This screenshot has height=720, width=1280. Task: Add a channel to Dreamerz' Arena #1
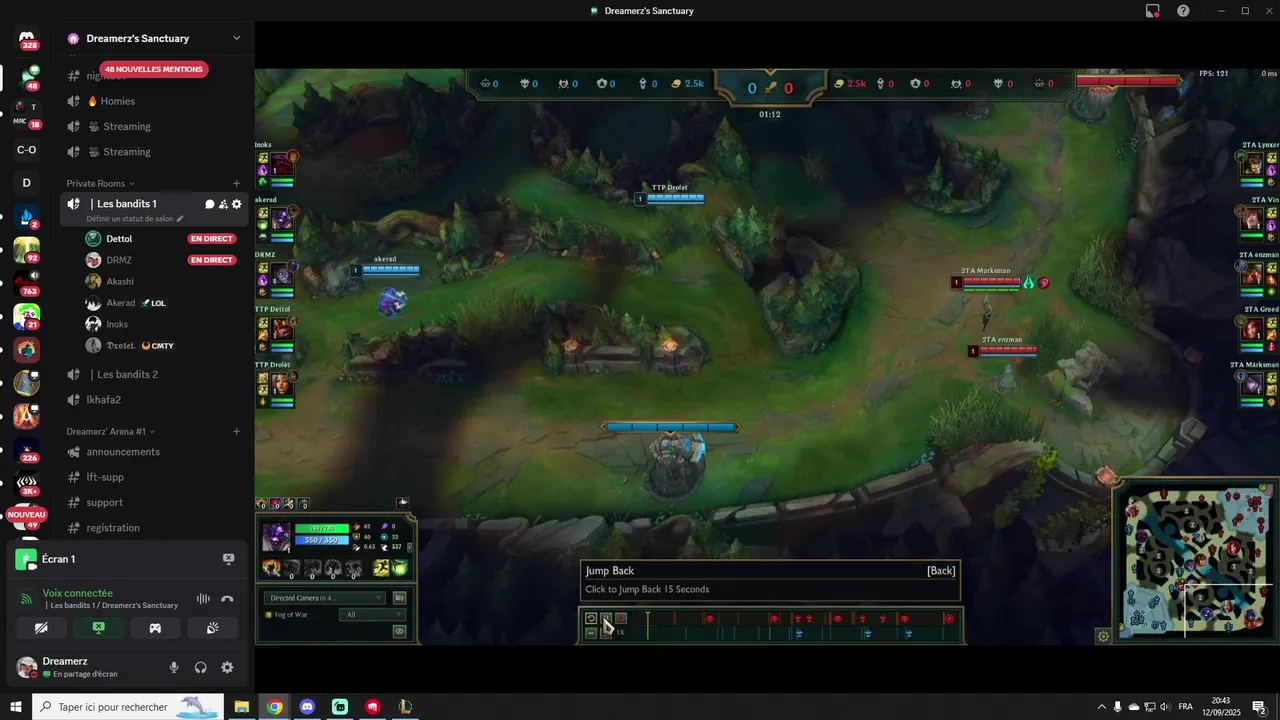[x=236, y=431]
